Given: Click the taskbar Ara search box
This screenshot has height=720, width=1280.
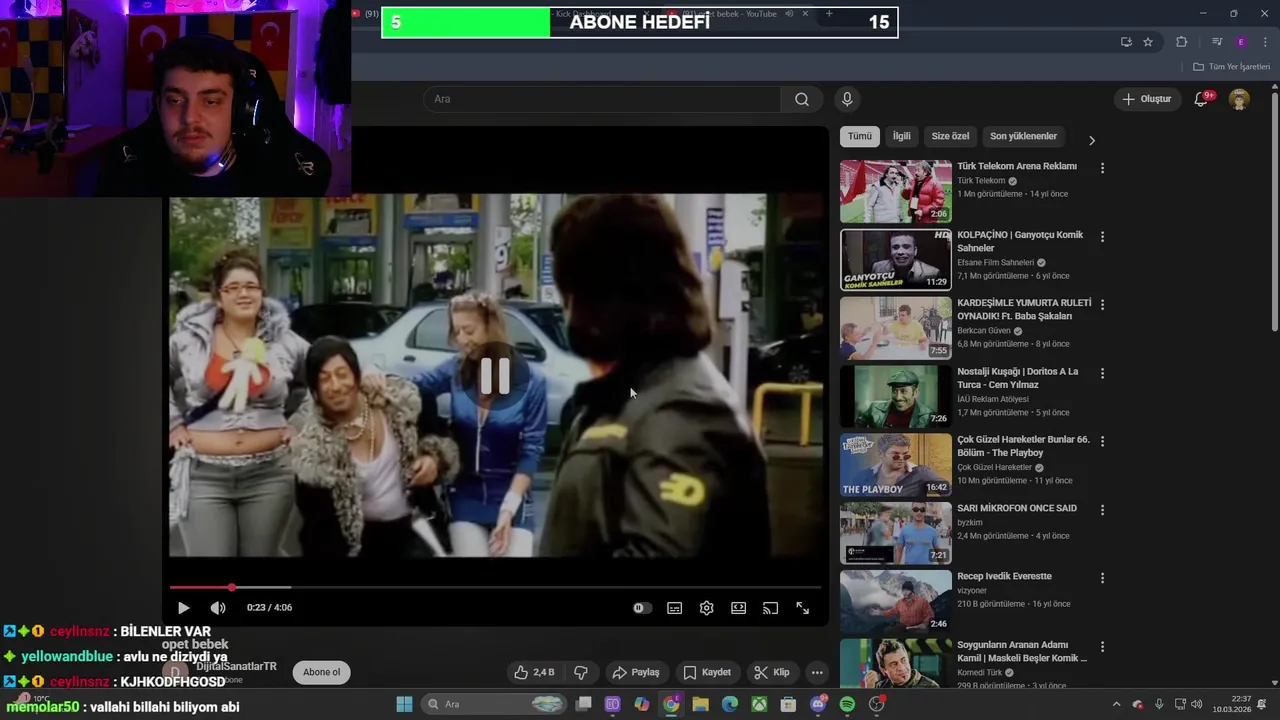Looking at the screenshot, I should [x=495, y=704].
